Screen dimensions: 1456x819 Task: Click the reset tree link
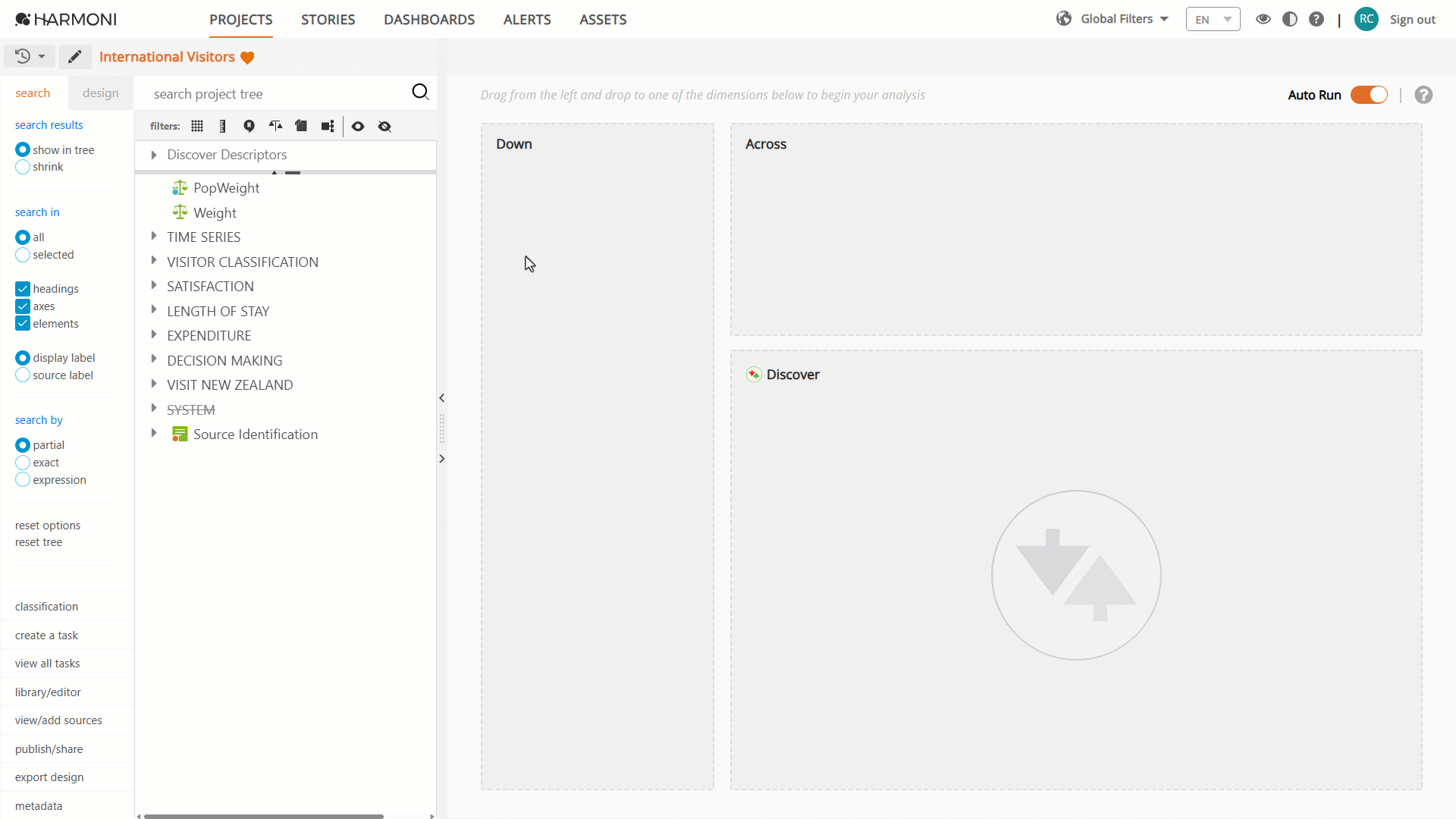pyautogui.click(x=39, y=542)
